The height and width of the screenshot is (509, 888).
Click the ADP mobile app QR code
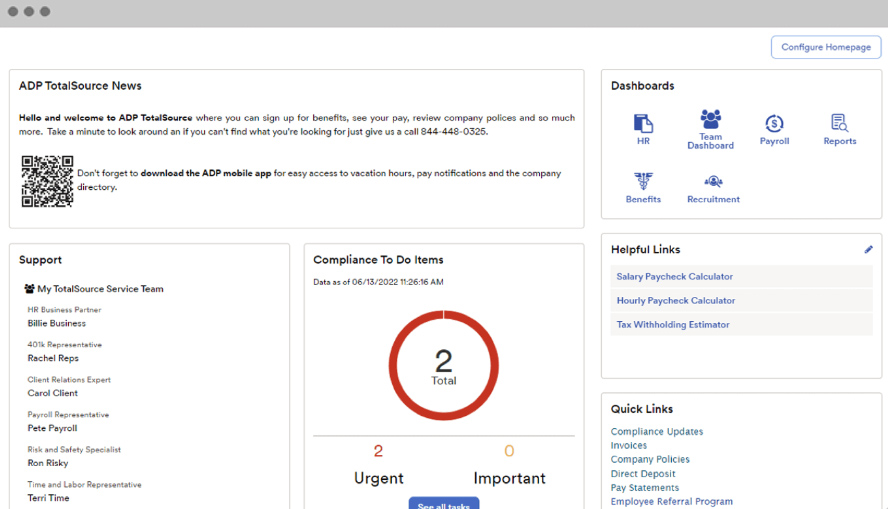pos(47,180)
